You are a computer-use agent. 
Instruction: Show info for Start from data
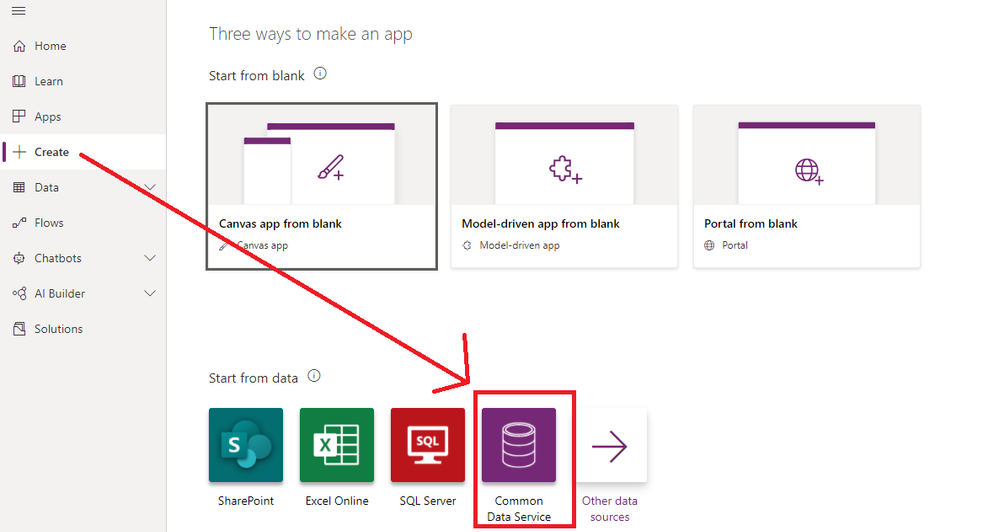click(x=314, y=376)
